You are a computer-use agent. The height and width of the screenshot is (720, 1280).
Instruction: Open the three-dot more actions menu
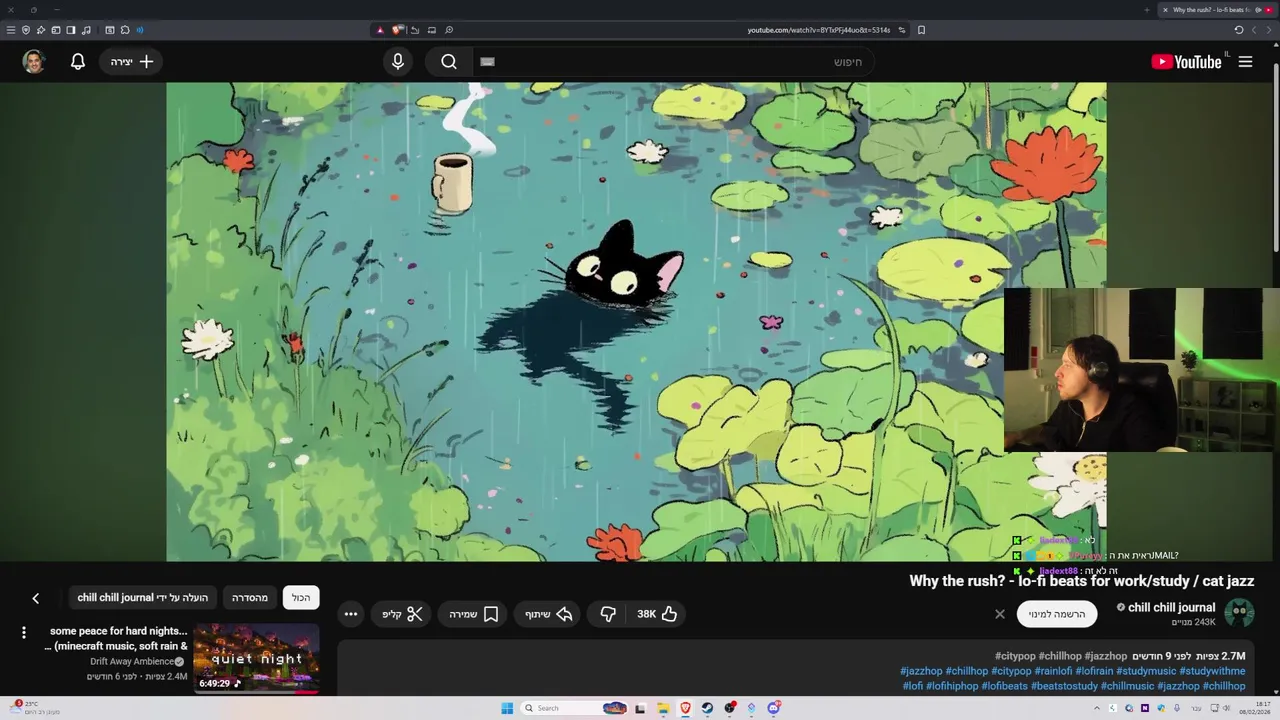pos(351,614)
